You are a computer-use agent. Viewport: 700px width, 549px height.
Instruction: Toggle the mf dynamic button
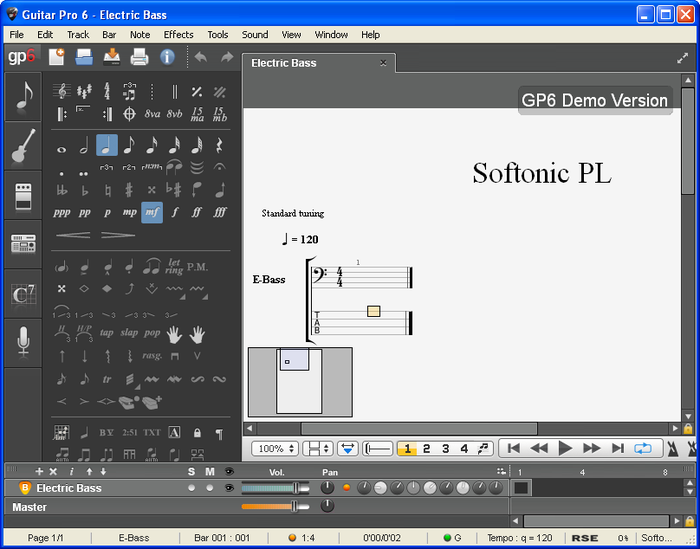pos(152,212)
